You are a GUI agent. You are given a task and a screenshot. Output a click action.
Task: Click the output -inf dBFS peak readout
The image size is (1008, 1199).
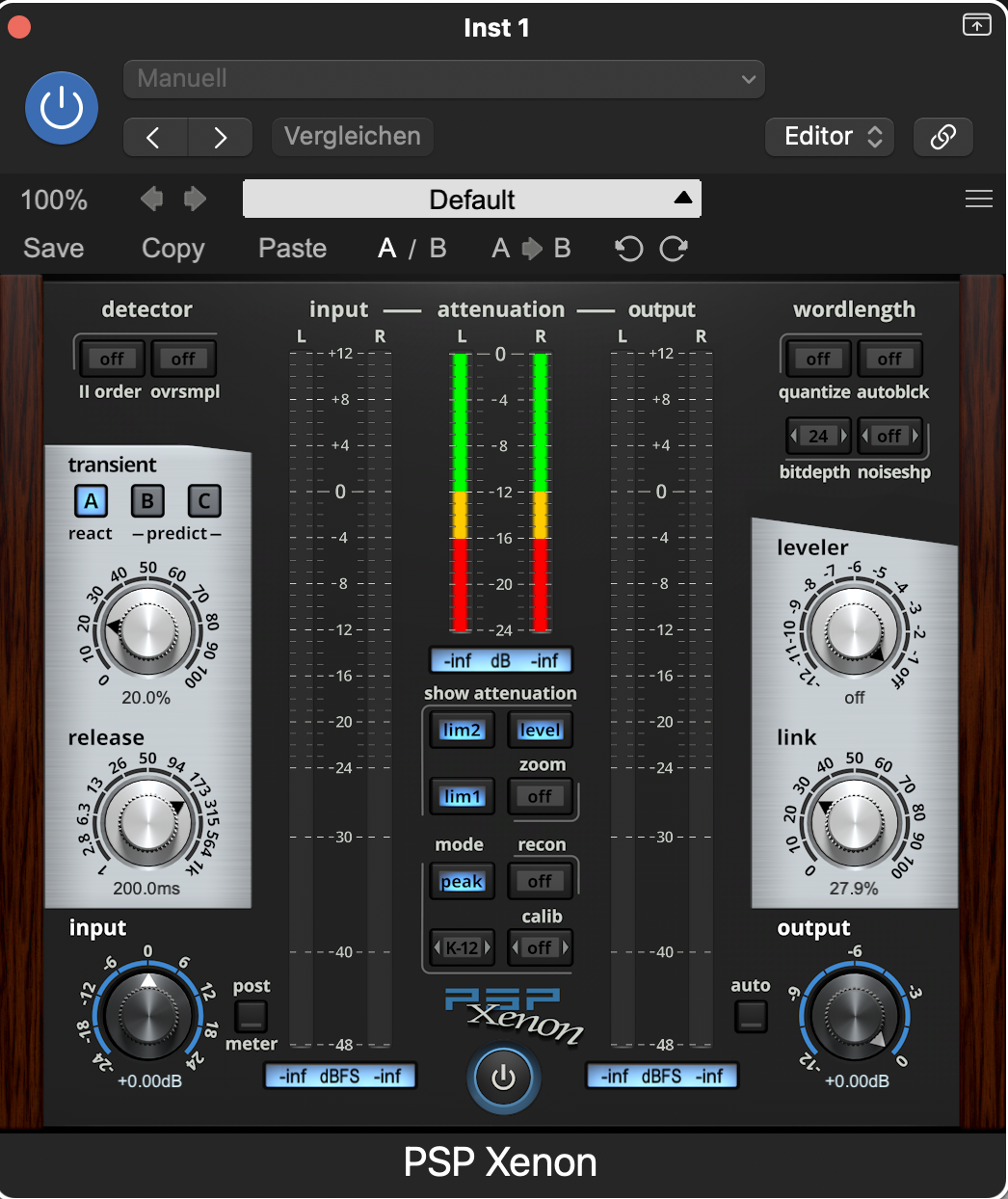662,1076
